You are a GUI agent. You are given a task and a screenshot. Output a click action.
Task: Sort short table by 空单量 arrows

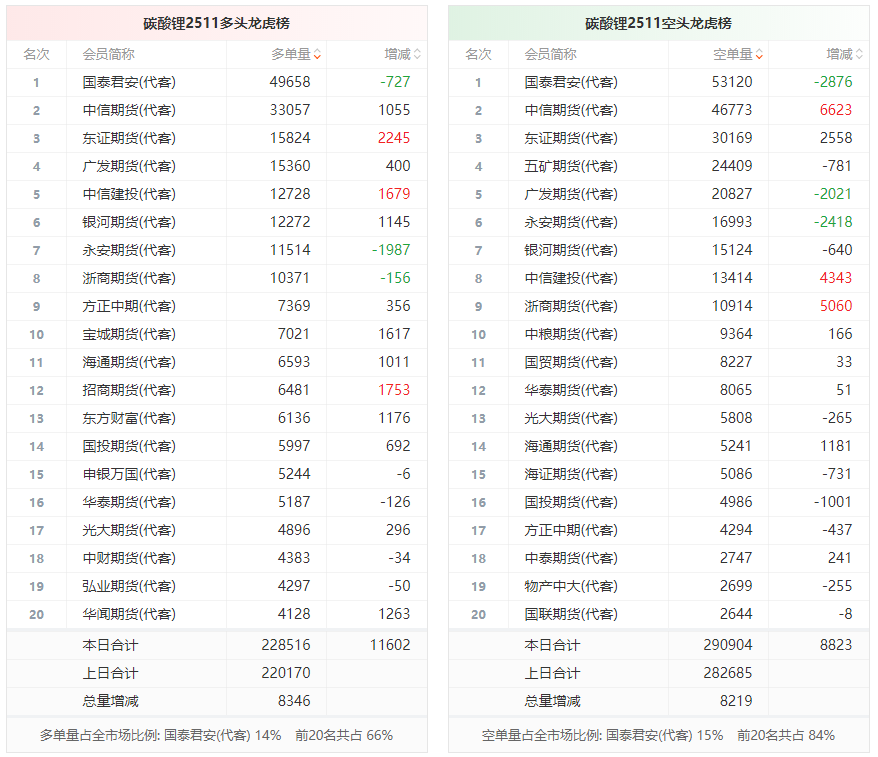coord(759,54)
